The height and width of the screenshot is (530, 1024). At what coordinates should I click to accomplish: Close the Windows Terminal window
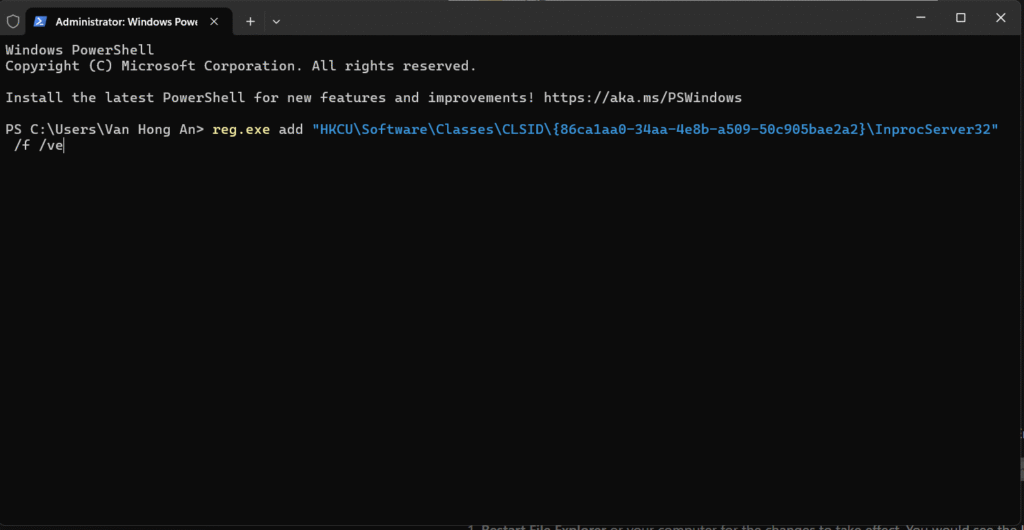click(1002, 18)
